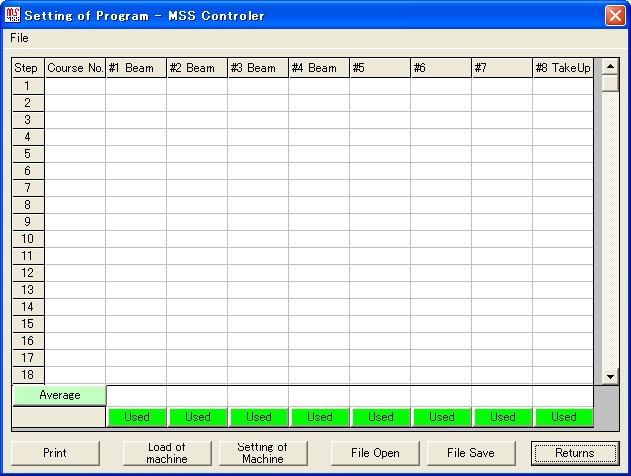
Task: Open the File menu
Action: point(19,38)
